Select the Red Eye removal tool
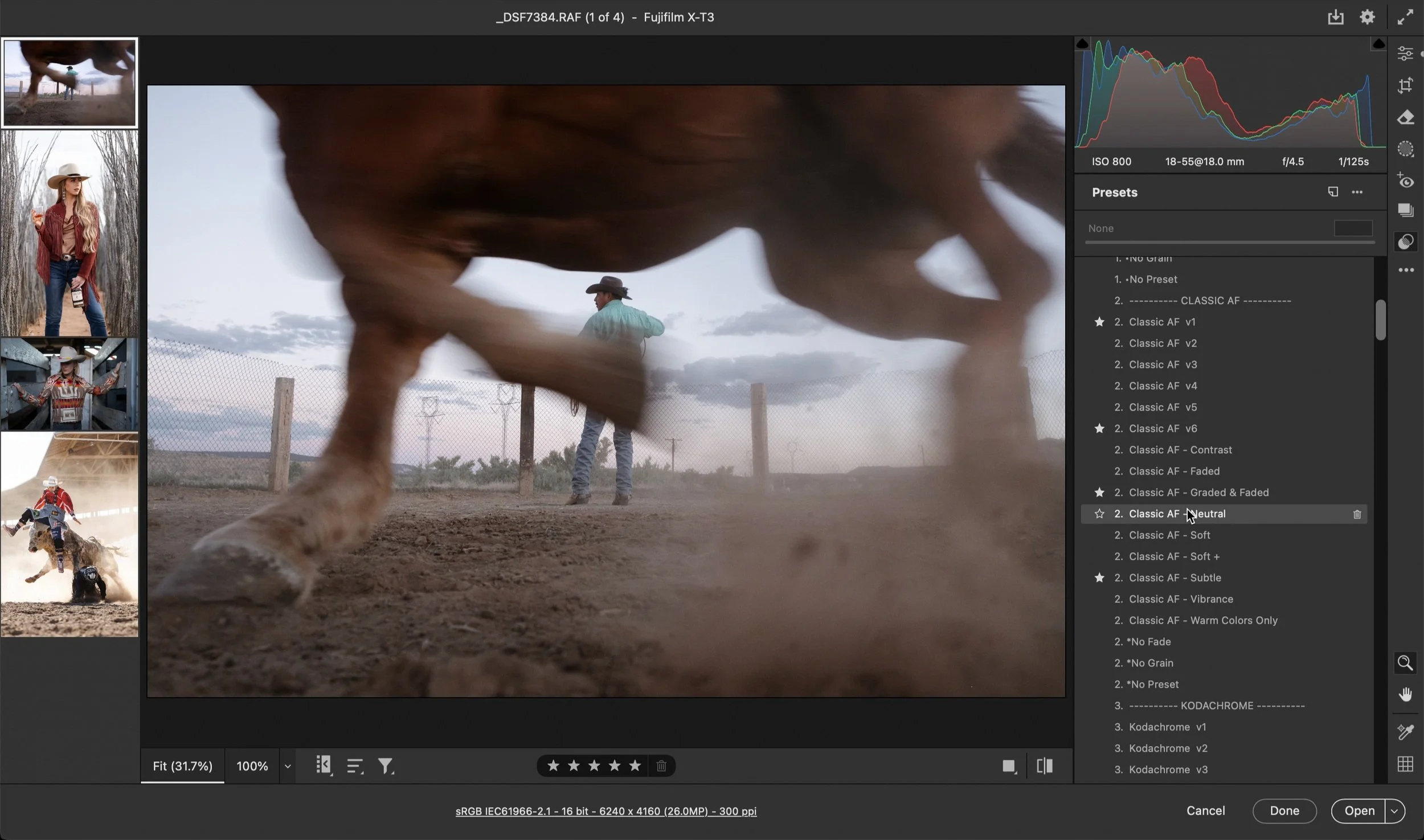 (x=1405, y=181)
